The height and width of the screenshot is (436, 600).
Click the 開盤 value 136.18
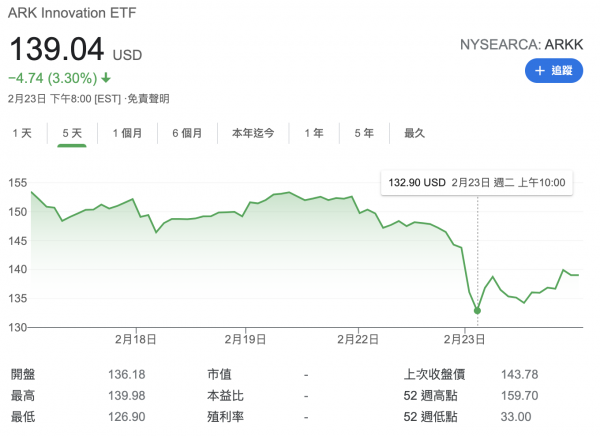127,374
